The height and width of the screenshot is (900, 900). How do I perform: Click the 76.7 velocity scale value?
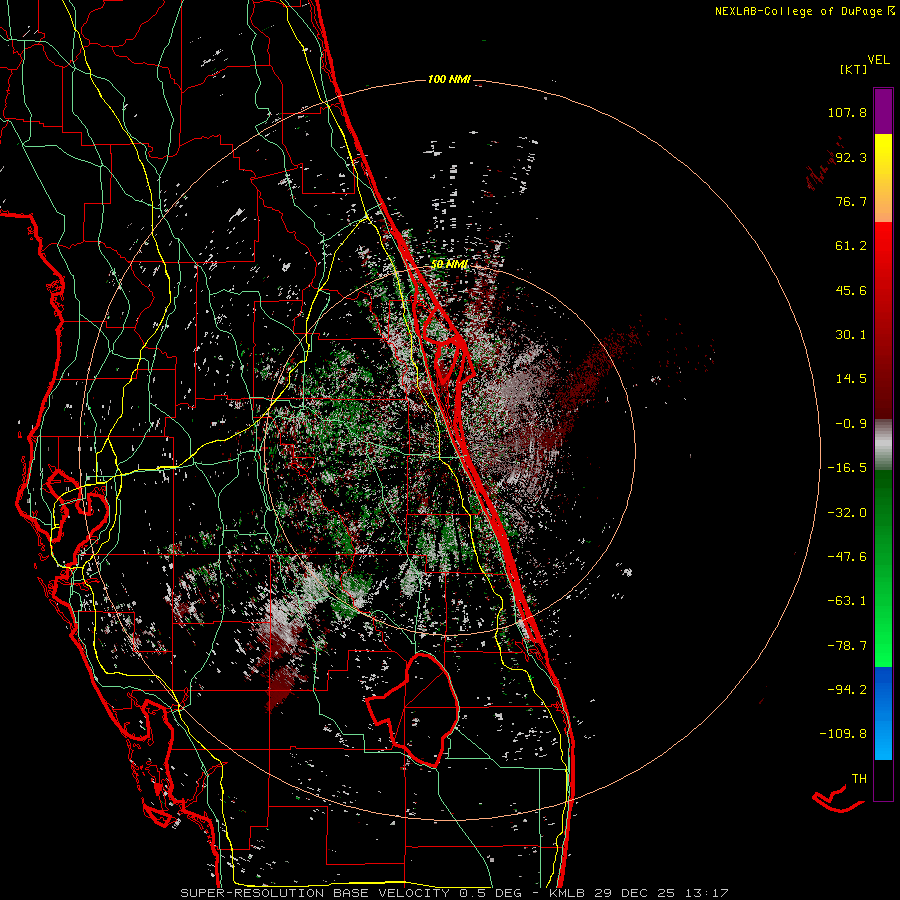[851, 201]
